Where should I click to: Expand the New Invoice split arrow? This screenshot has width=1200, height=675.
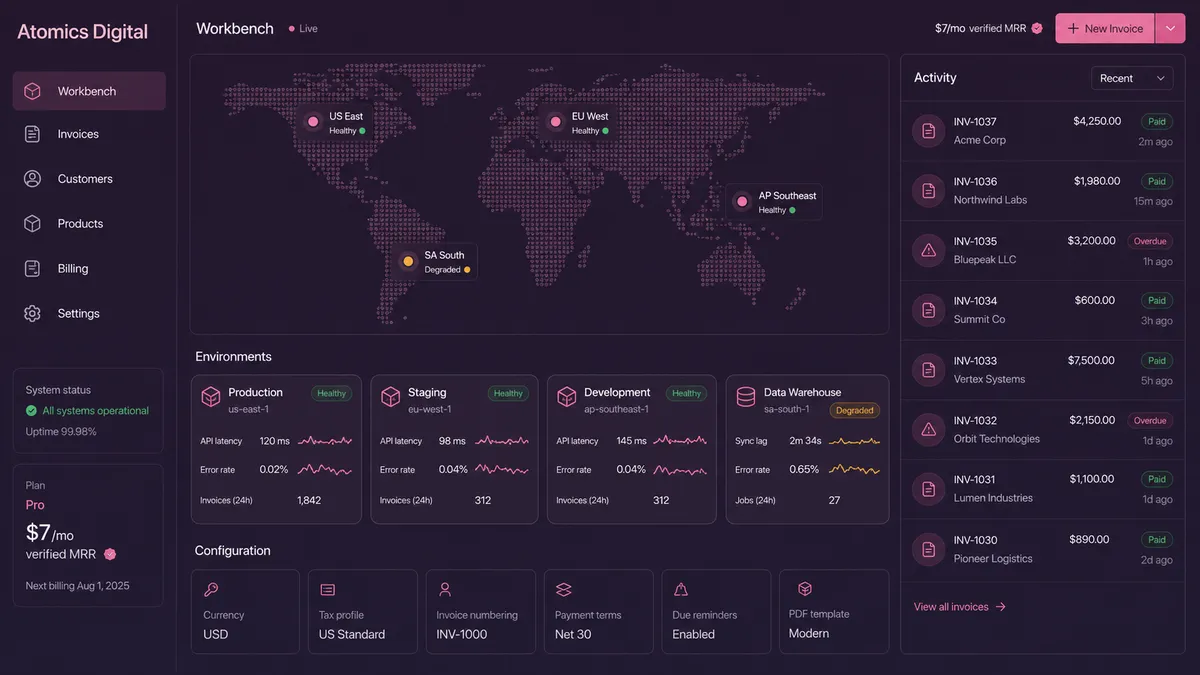click(x=1170, y=28)
